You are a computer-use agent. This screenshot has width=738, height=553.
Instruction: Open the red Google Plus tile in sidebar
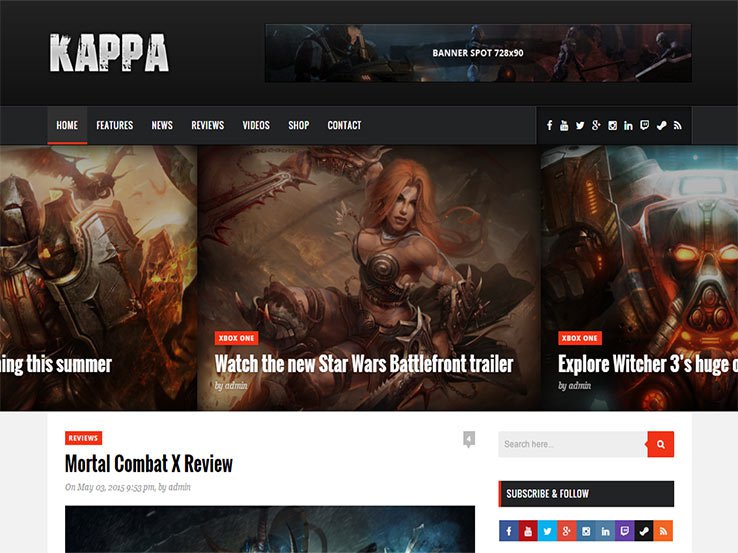tap(566, 531)
